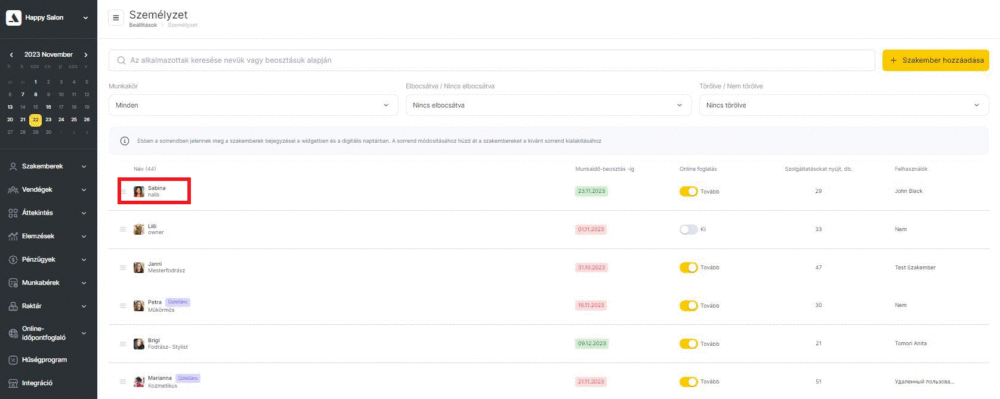The image size is (1000, 399).
Task: Open Beállítások breadcrumb link
Action: pos(143,25)
